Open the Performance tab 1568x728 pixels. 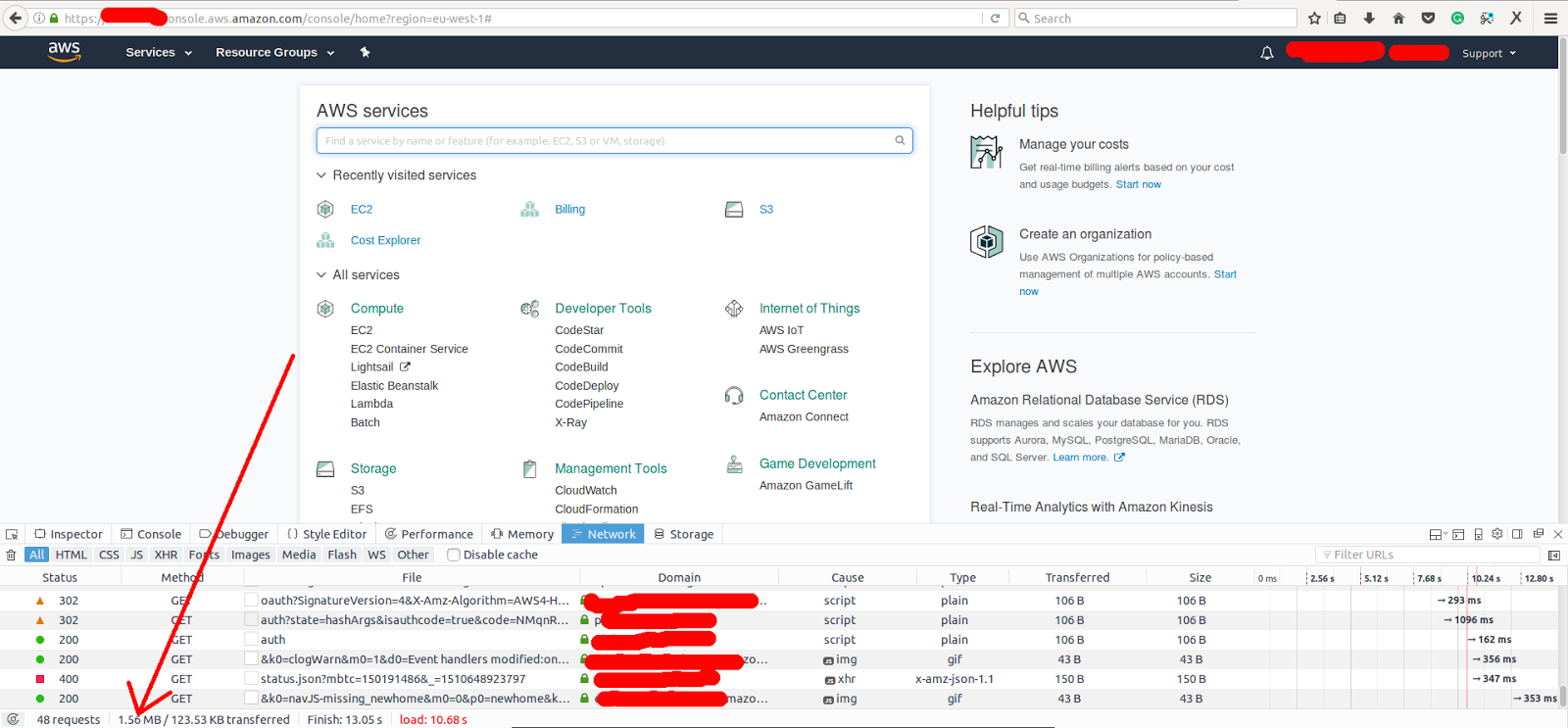point(429,534)
